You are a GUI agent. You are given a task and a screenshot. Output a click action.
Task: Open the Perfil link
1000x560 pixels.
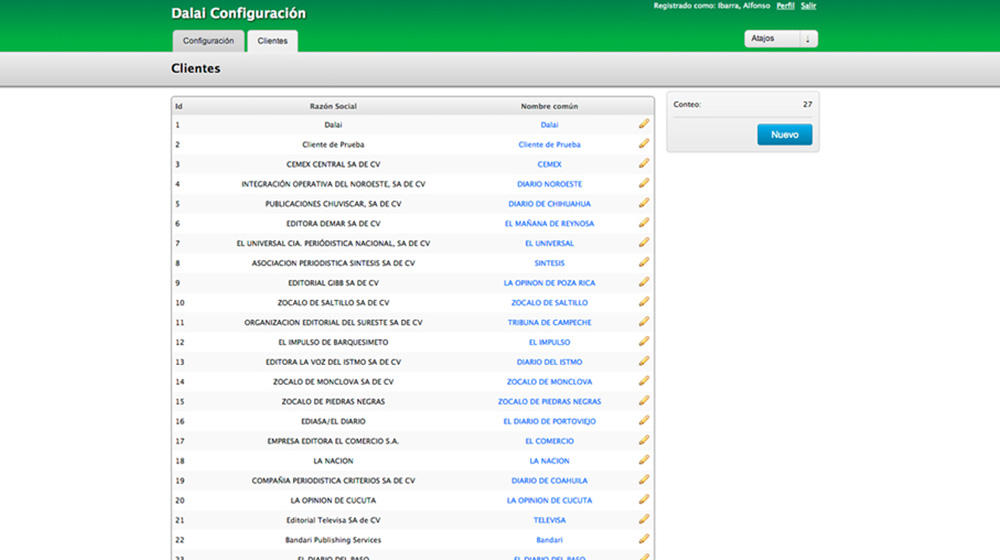(x=785, y=6)
